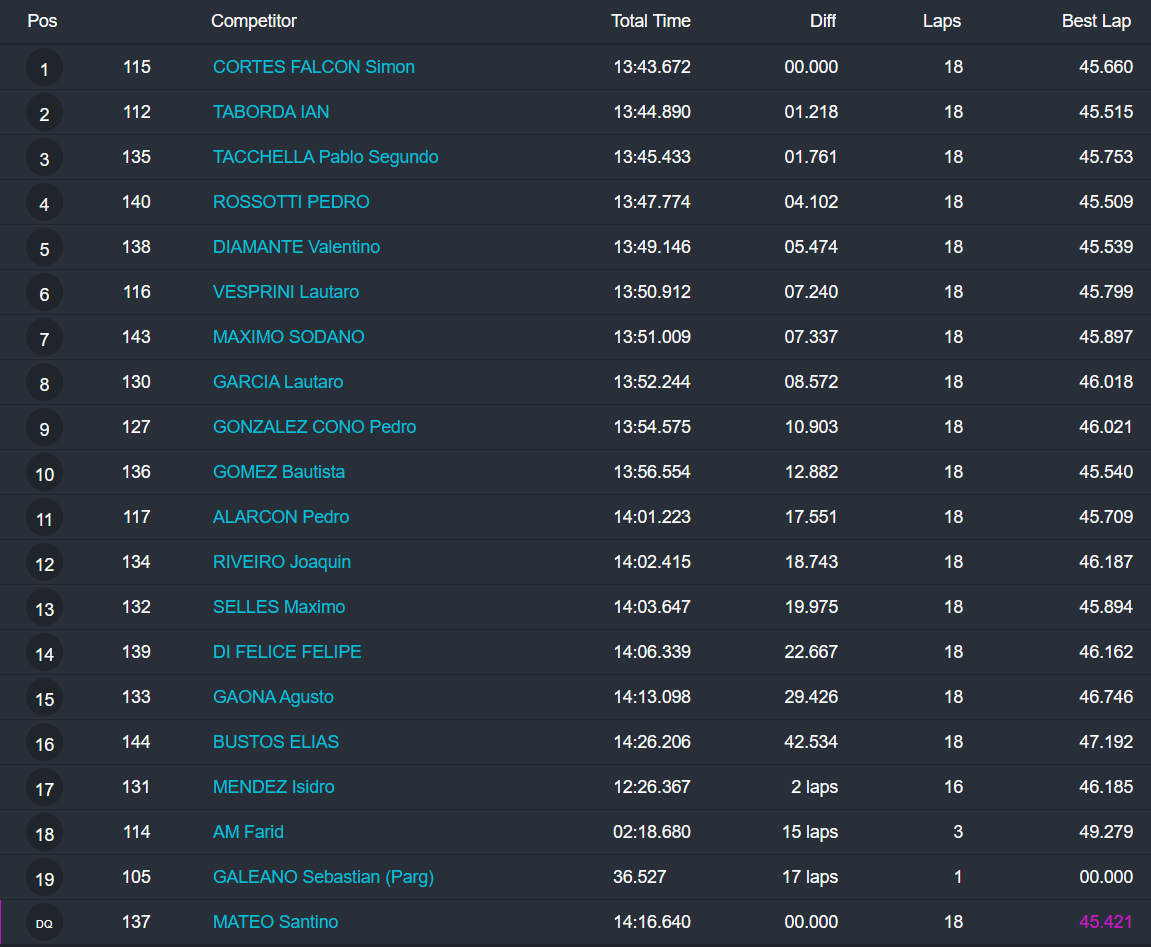Screen dimensions: 1151x947
Task: Open GONZALEZ CONO Pedro's entry
Action: [314, 427]
